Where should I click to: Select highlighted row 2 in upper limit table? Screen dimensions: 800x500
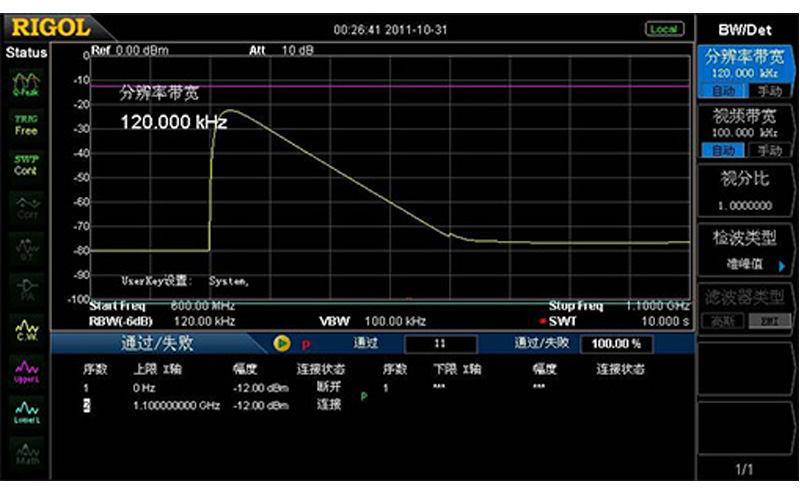tap(86, 405)
